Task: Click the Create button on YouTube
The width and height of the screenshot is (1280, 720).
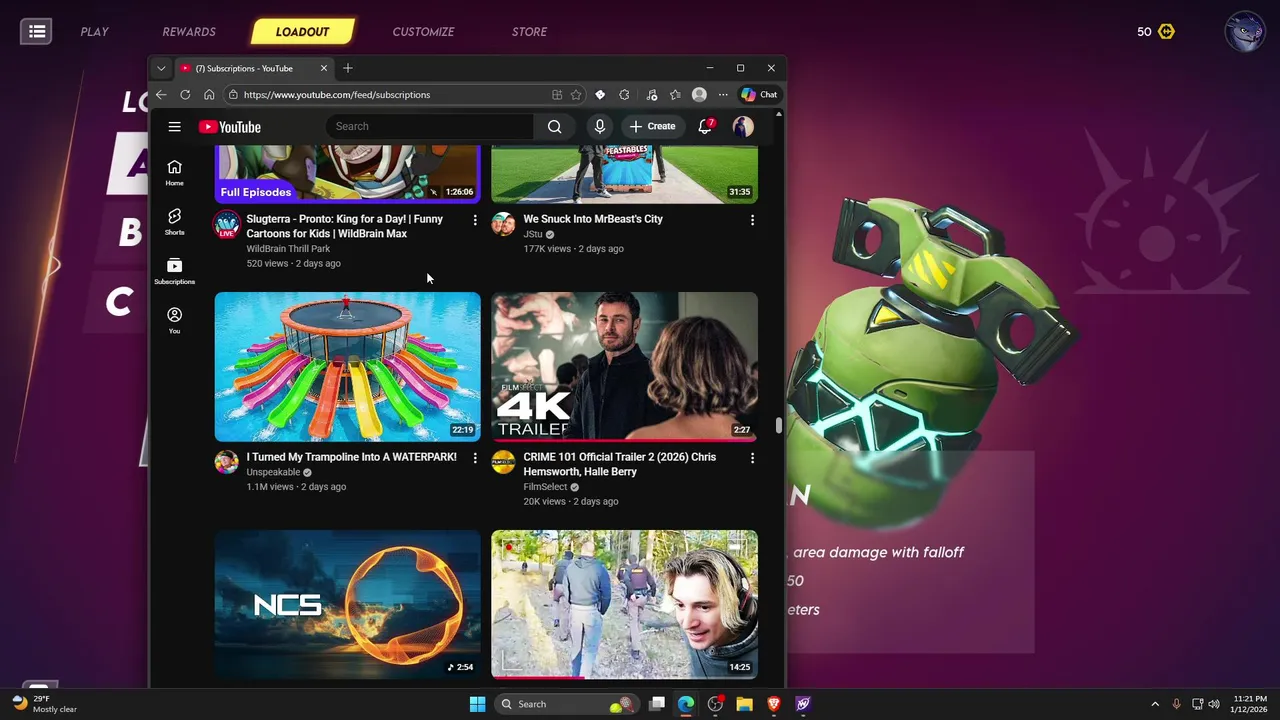Action: pos(652,127)
